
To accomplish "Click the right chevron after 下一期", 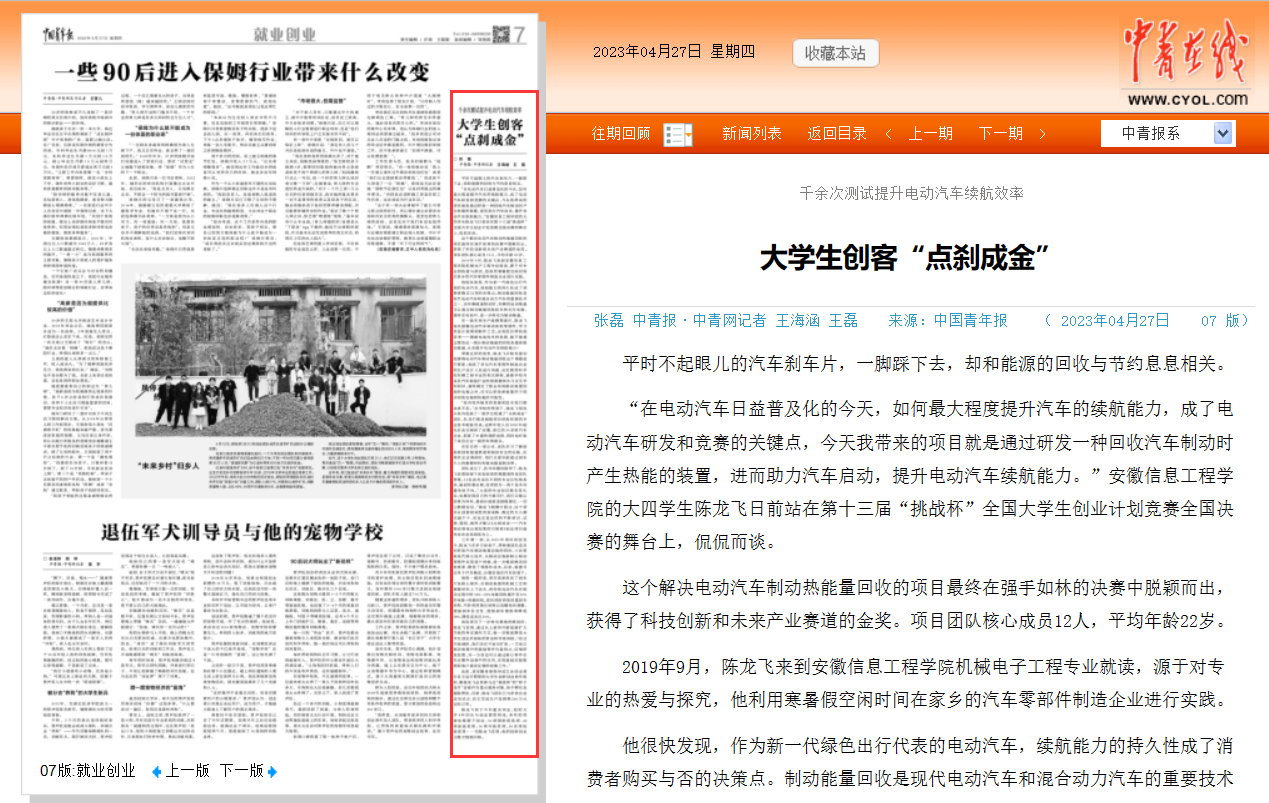I will [x=1042, y=134].
